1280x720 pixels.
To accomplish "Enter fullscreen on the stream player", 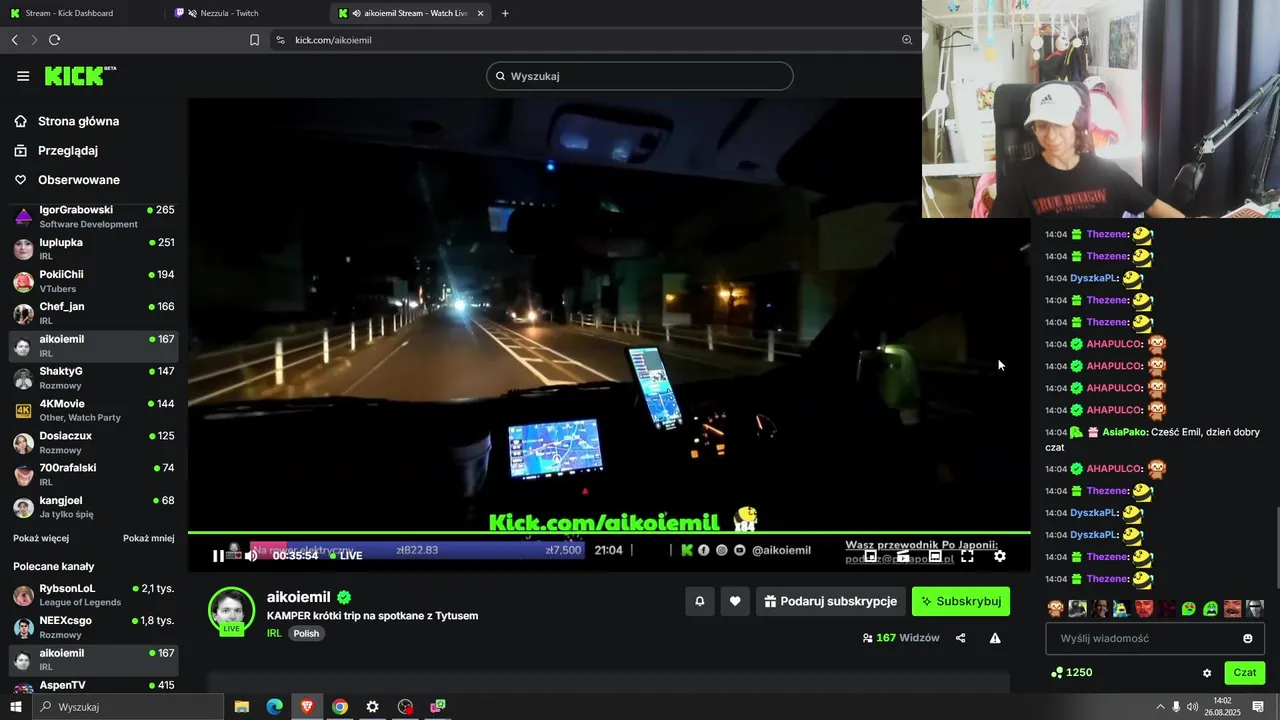I will pos(967,556).
